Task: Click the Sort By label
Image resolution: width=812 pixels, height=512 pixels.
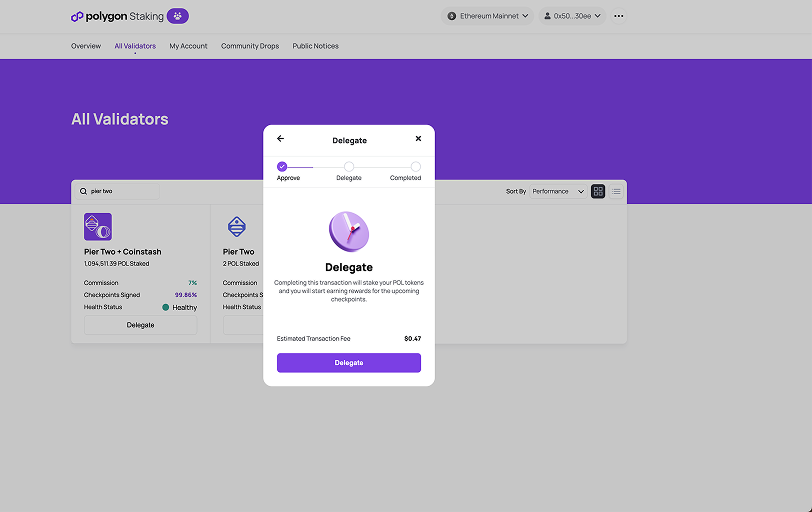Action: (516, 192)
